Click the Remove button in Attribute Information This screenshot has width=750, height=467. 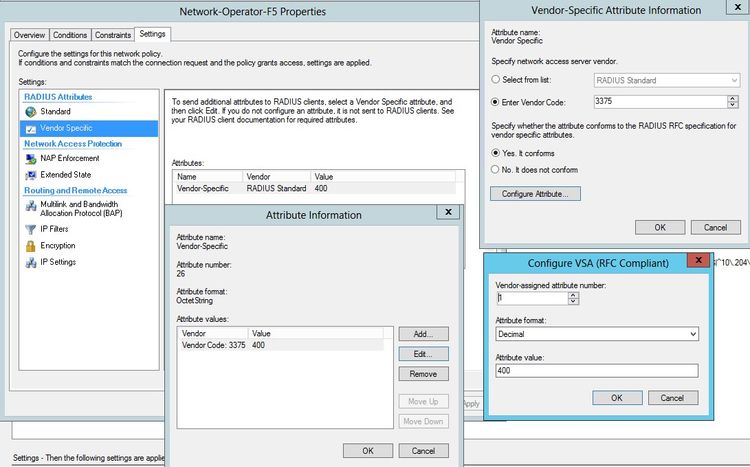point(423,374)
